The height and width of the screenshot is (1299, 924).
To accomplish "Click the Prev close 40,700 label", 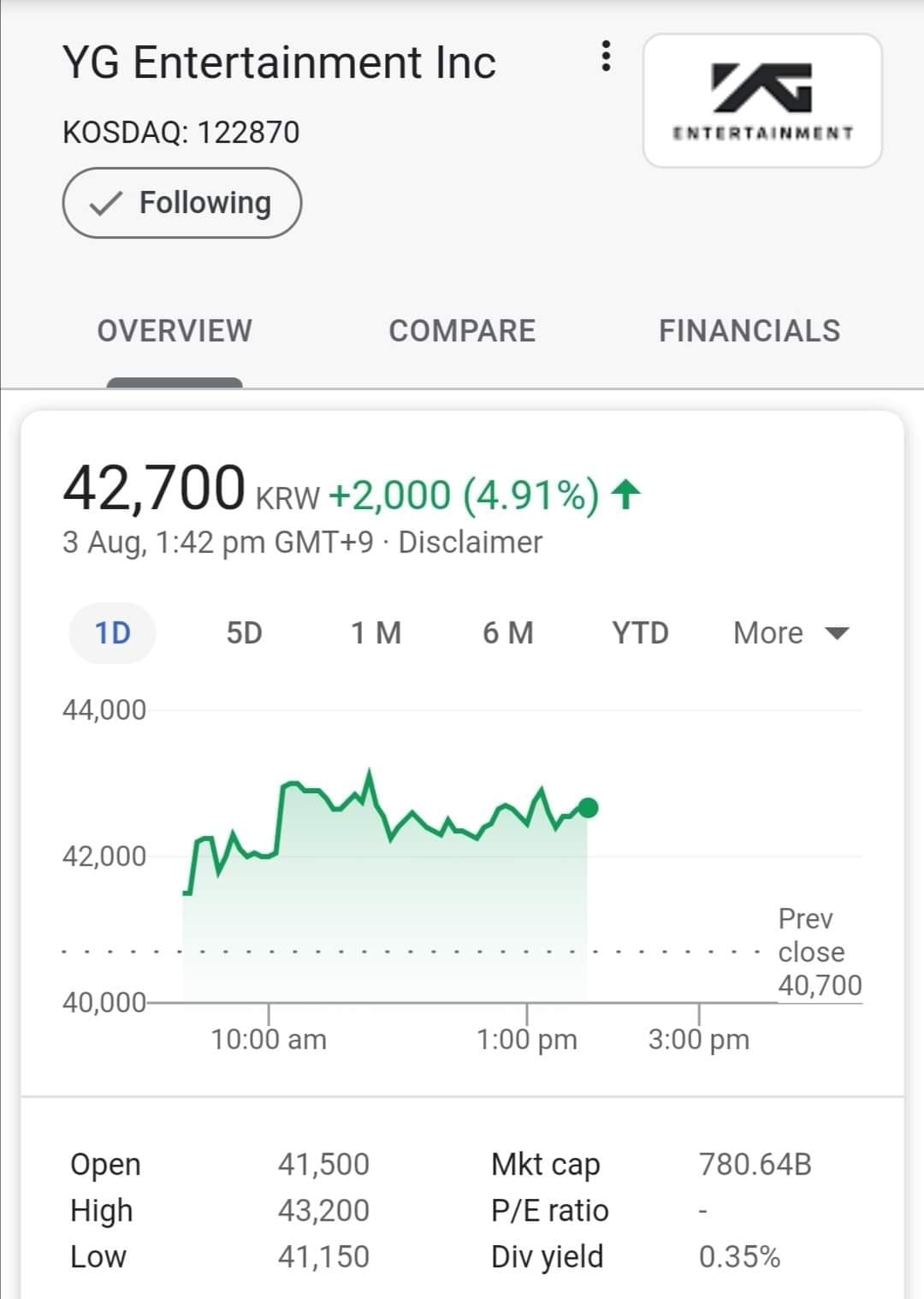I will tap(820, 952).
